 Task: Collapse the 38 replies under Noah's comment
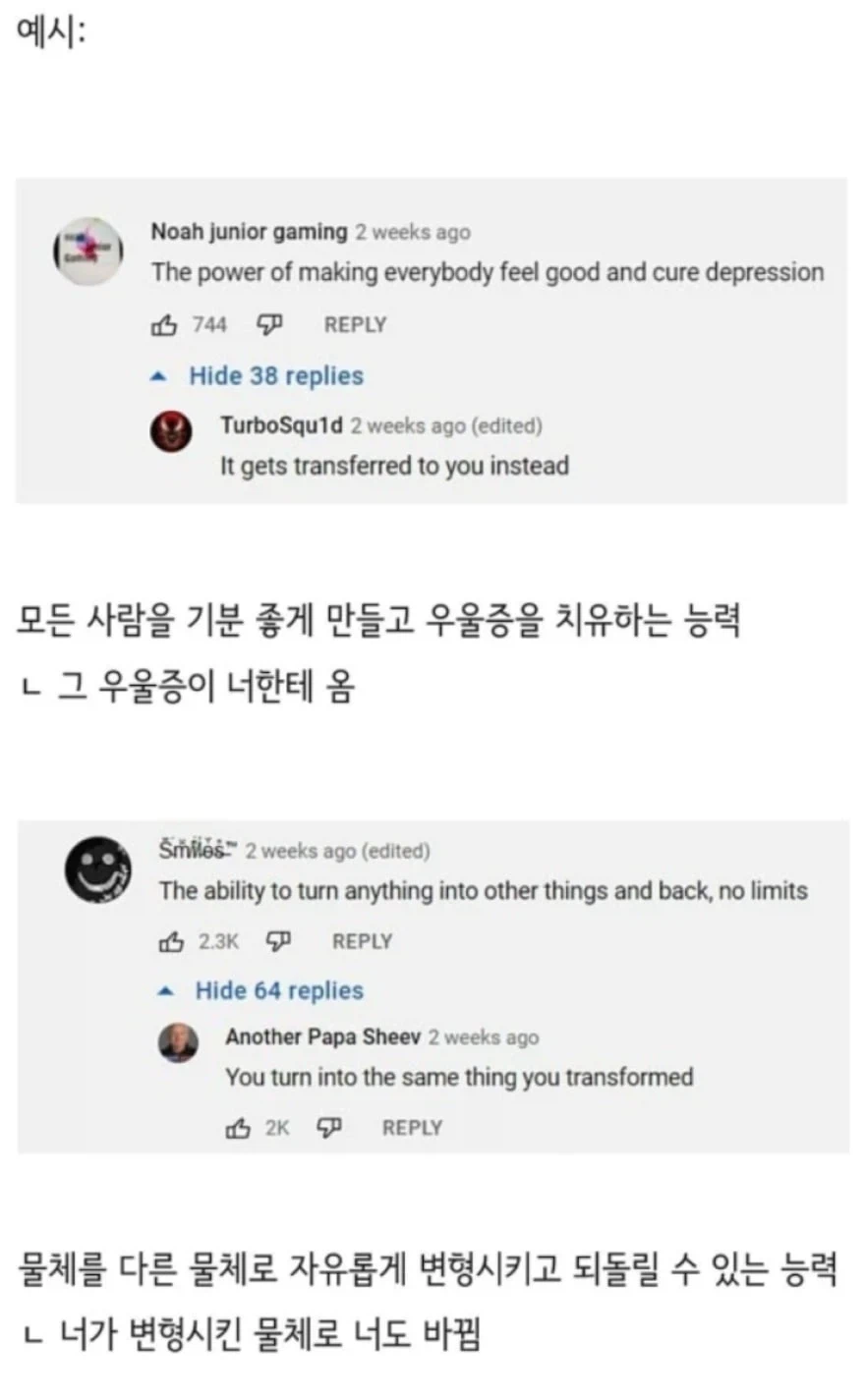point(277,375)
